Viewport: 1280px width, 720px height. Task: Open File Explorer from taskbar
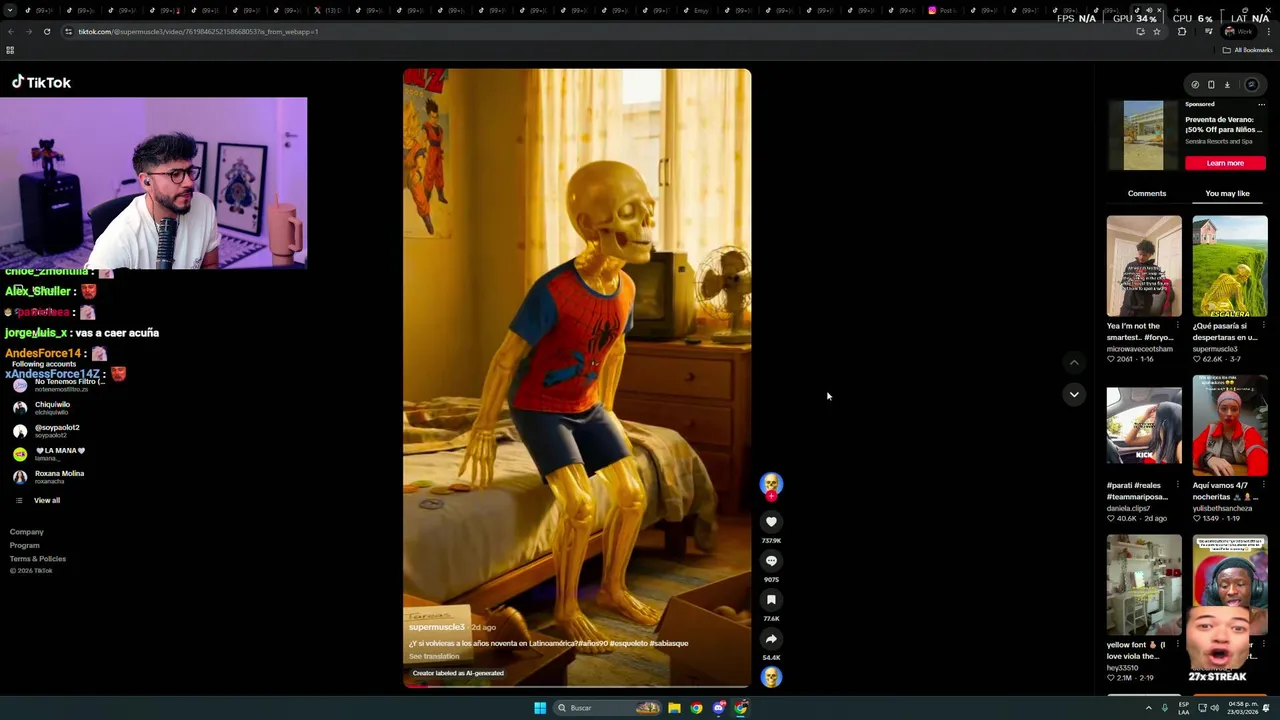pyautogui.click(x=674, y=708)
